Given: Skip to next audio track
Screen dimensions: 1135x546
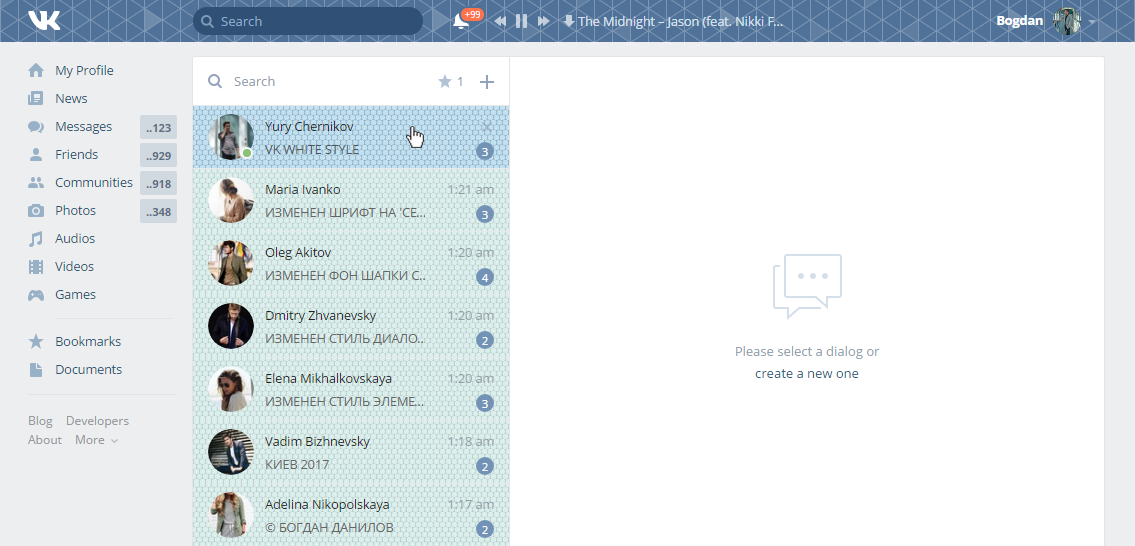Looking at the screenshot, I should [543, 21].
